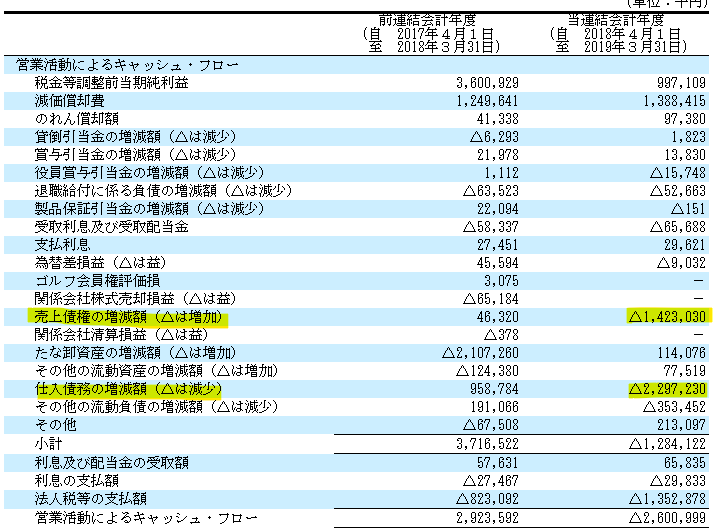This screenshot has height=528, width=716.
Task: Click the 213,097 other value
Action: [681, 425]
